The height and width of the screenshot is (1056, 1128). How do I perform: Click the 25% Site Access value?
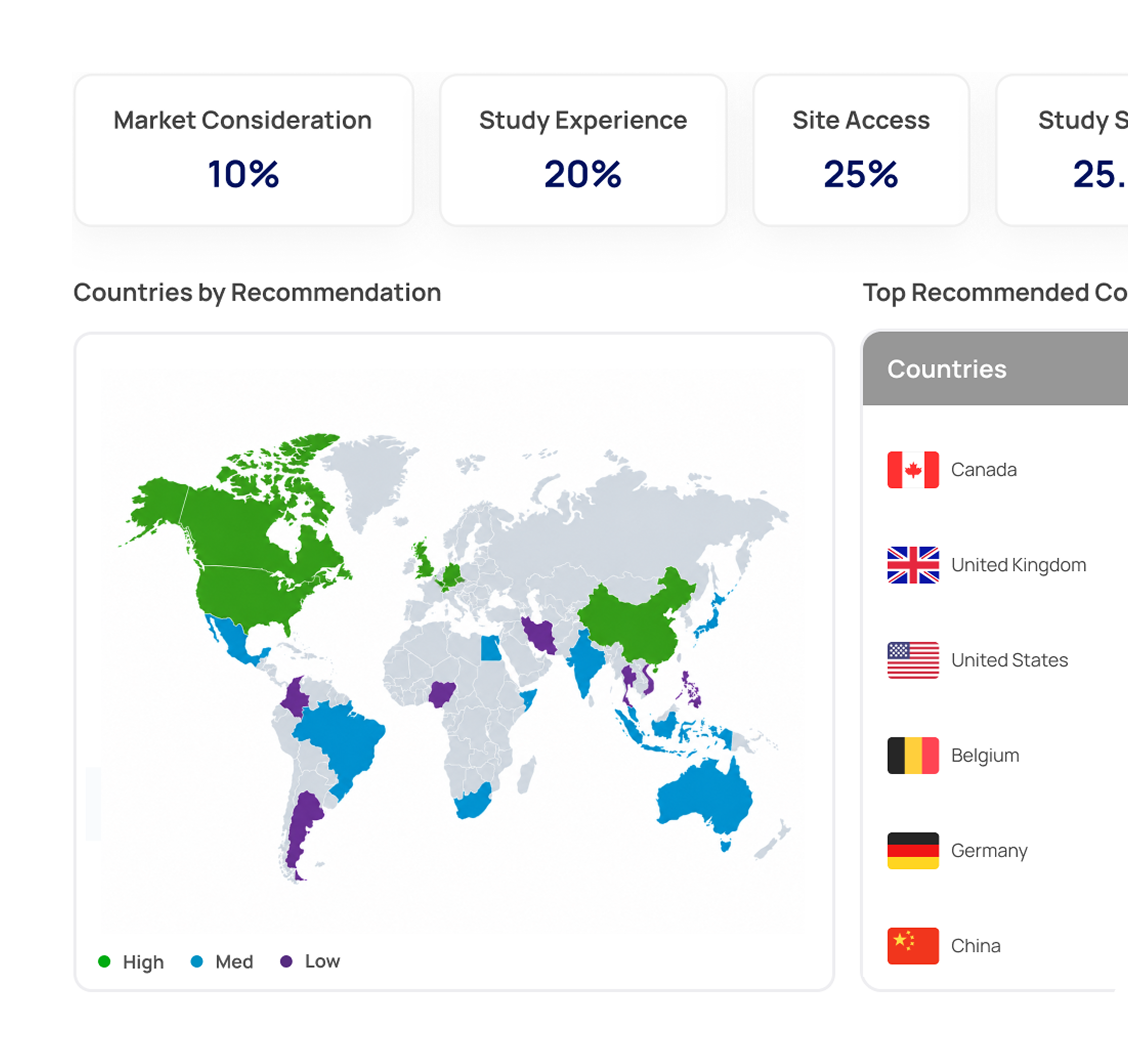click(861, 174)
